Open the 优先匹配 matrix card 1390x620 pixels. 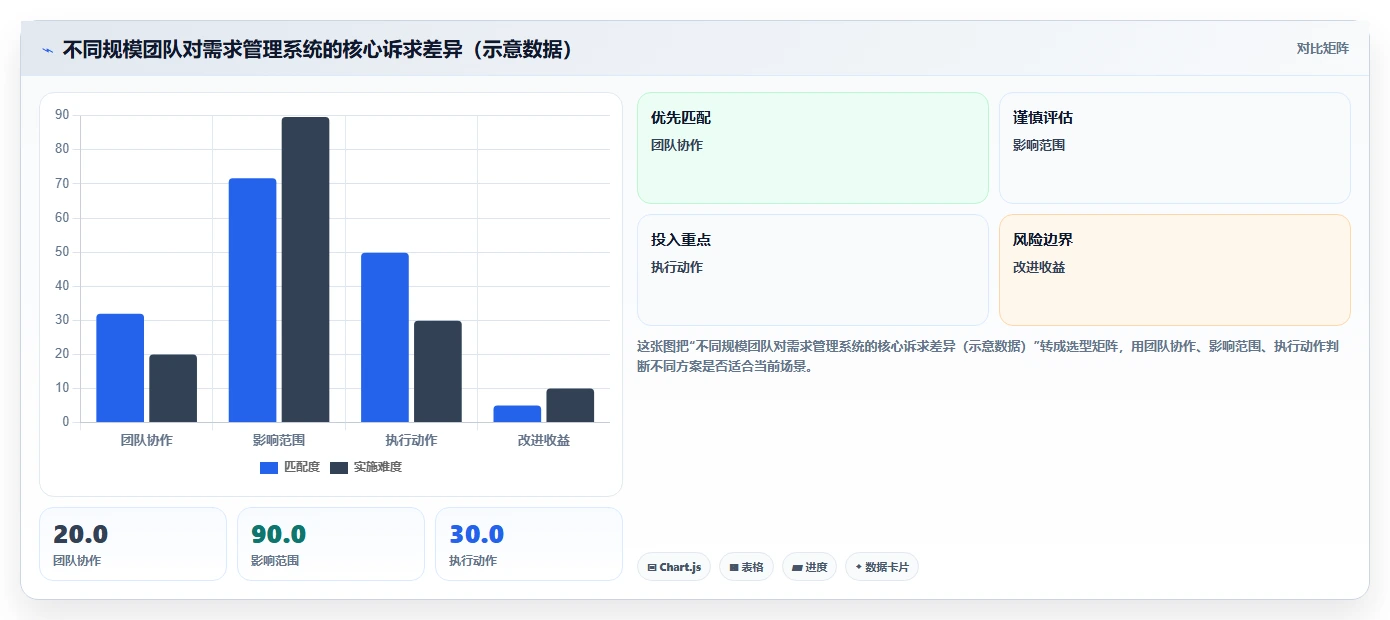click(x=813, y=148)
